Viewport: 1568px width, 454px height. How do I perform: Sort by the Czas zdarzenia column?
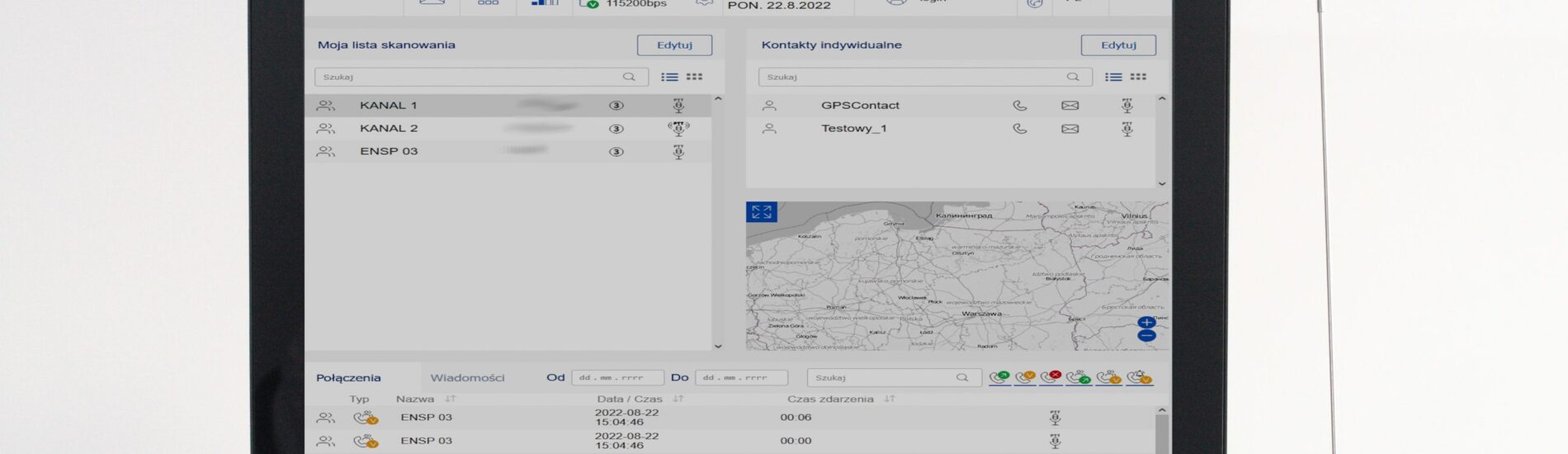tap(890, 399)
